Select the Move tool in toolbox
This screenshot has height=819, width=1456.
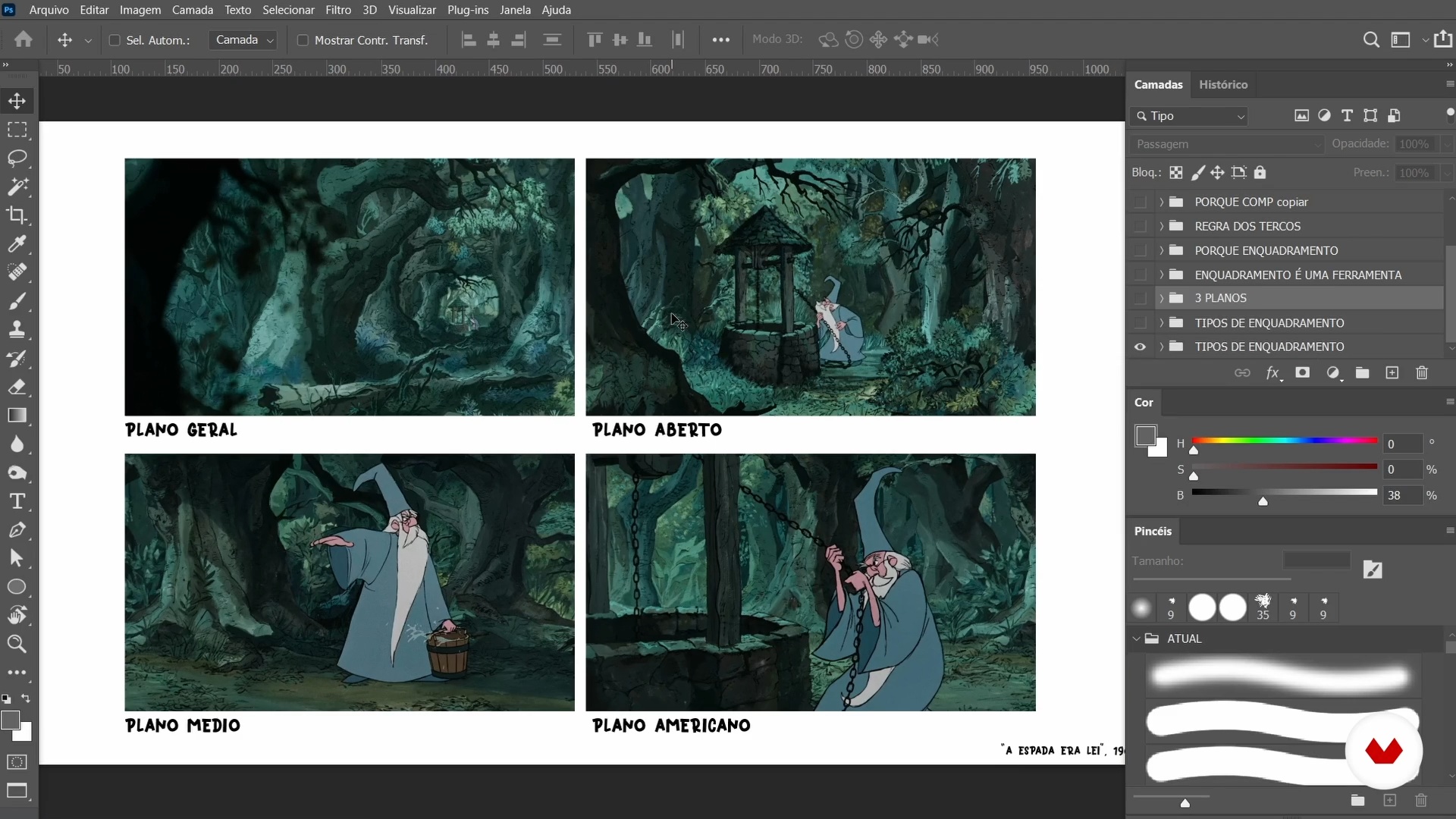[17, 101]
